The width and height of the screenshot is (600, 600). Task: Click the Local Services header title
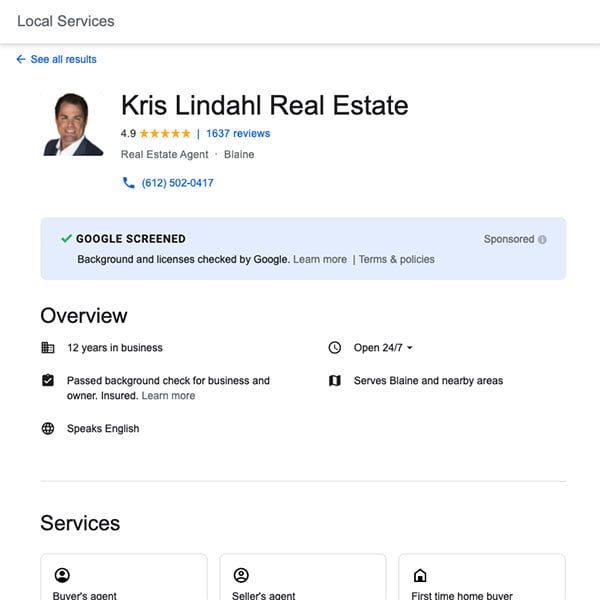(66, 21)
